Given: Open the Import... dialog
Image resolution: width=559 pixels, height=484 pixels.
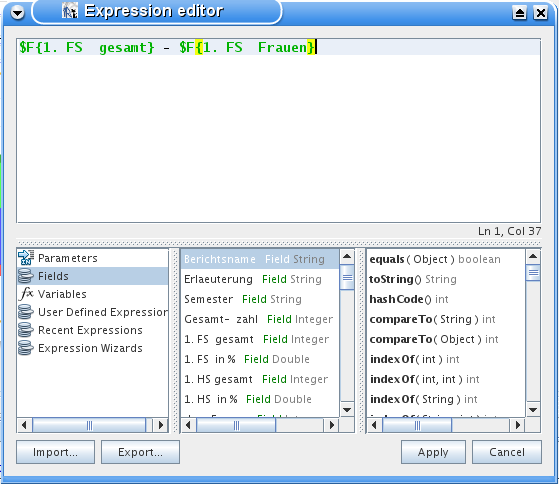Looking at the screenshot, I should [x=55, y=452].
